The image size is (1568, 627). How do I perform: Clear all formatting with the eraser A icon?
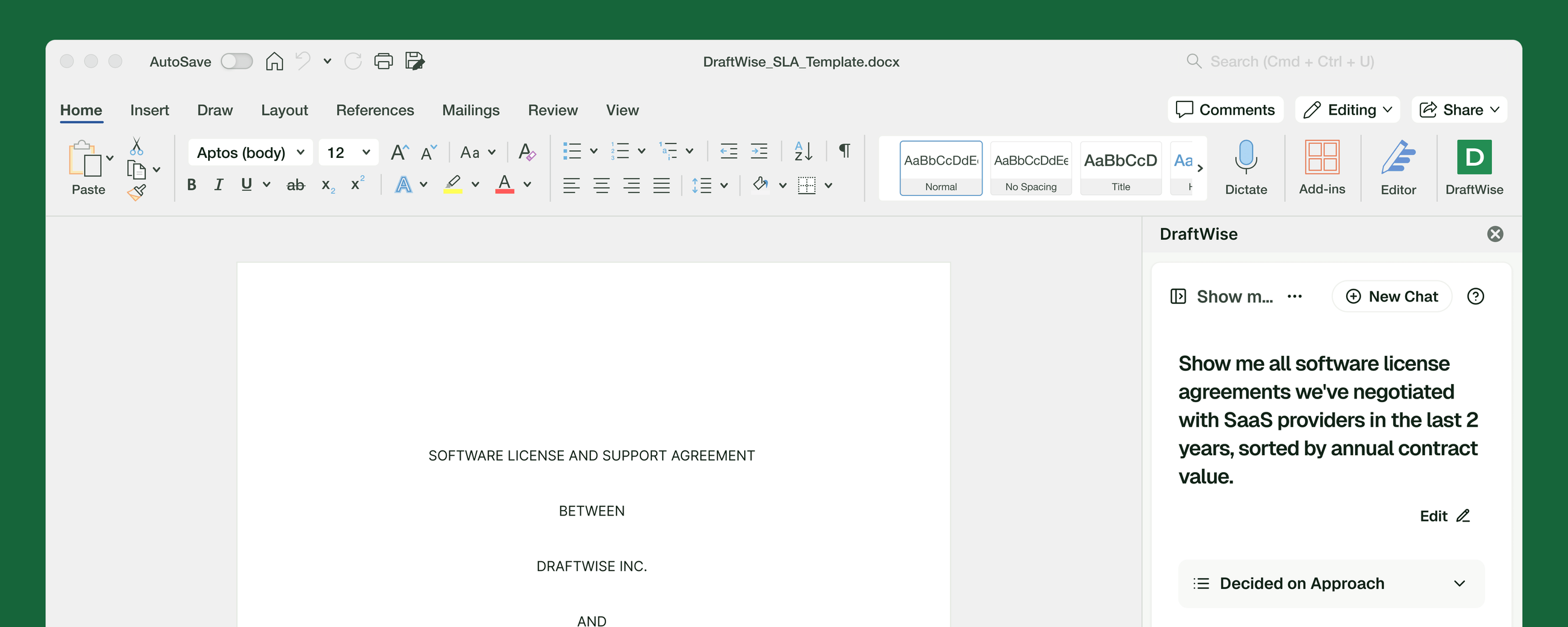point(526,151)
